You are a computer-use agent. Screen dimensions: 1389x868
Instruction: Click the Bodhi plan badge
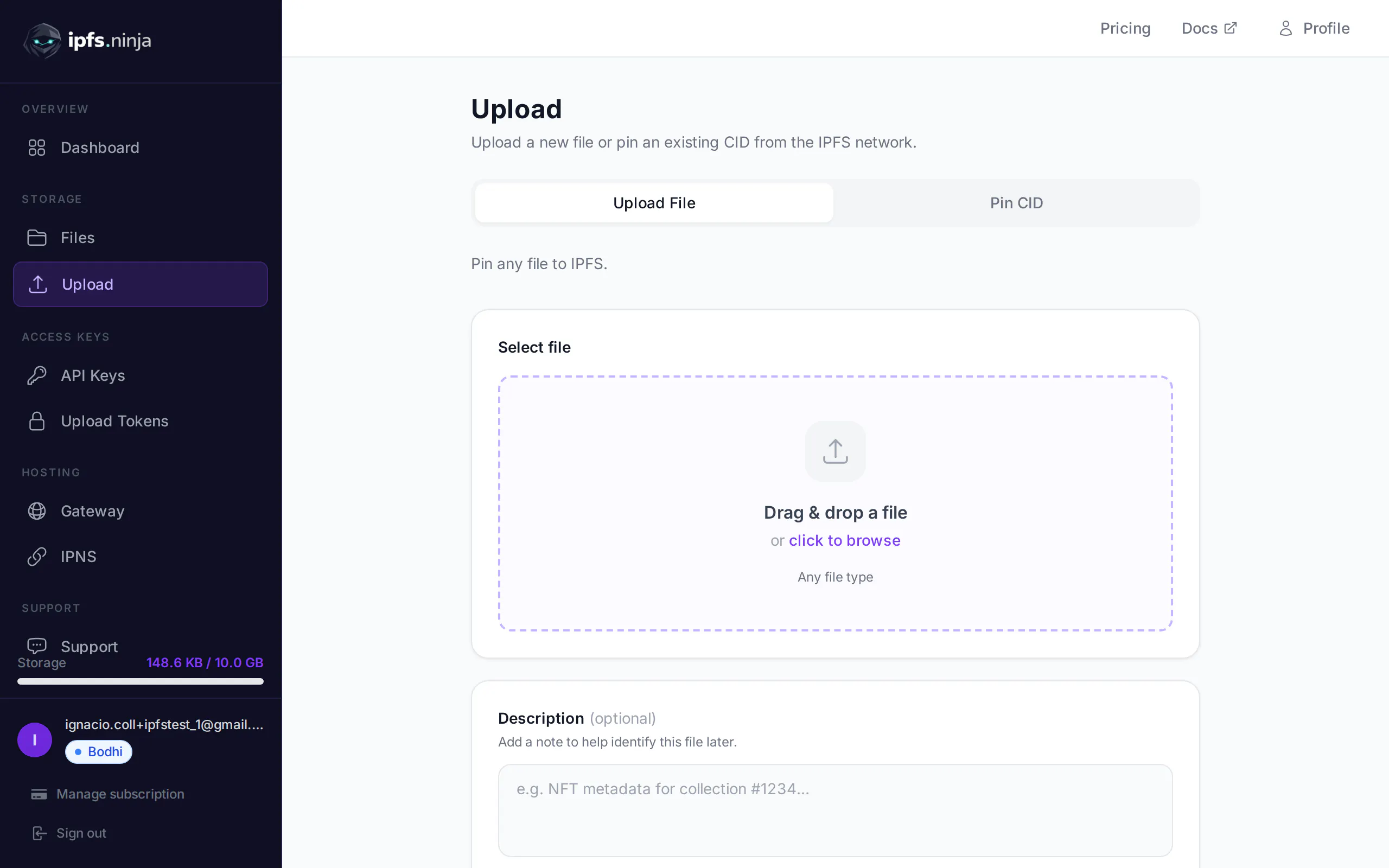[x=99, y=751]
